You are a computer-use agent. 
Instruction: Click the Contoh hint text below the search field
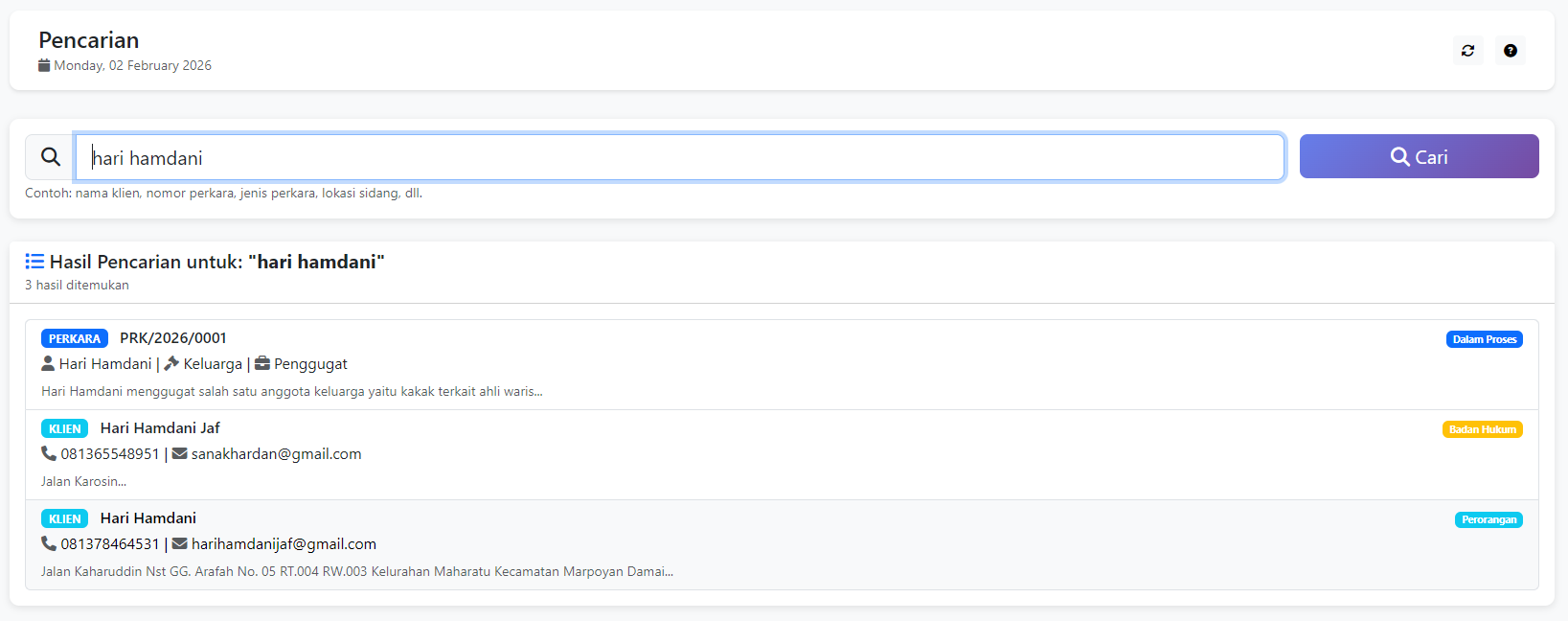(x=223, y=193)
